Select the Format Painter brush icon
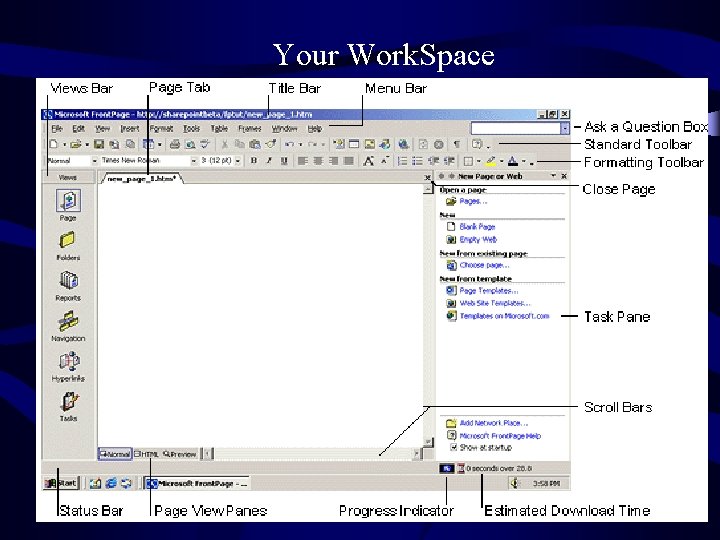 tap(271, 144)
